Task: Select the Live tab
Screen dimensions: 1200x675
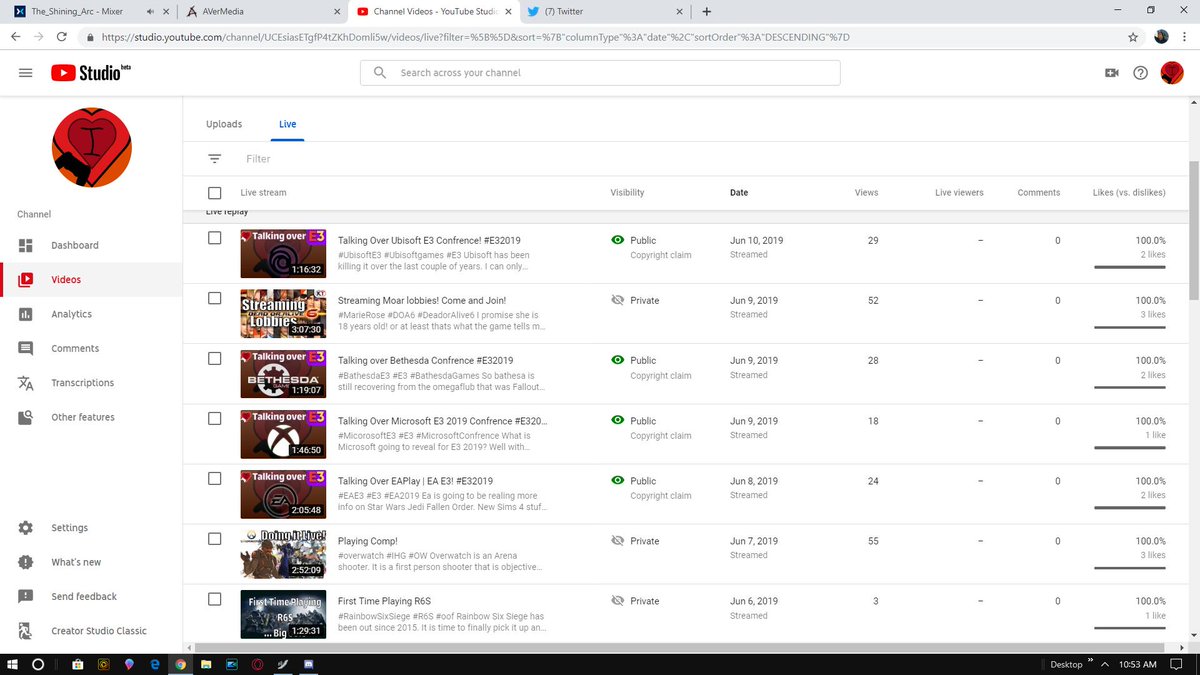Action: 288,124
